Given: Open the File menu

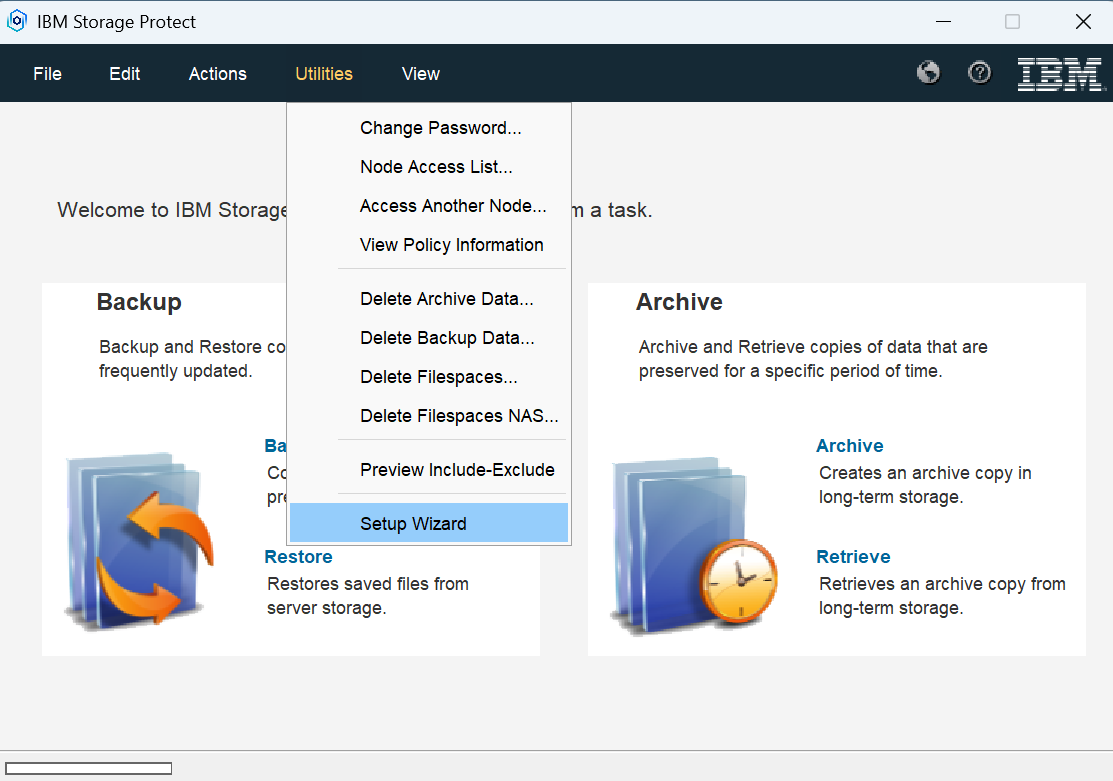Looking at the screenshot, I should tap(47, 74).
